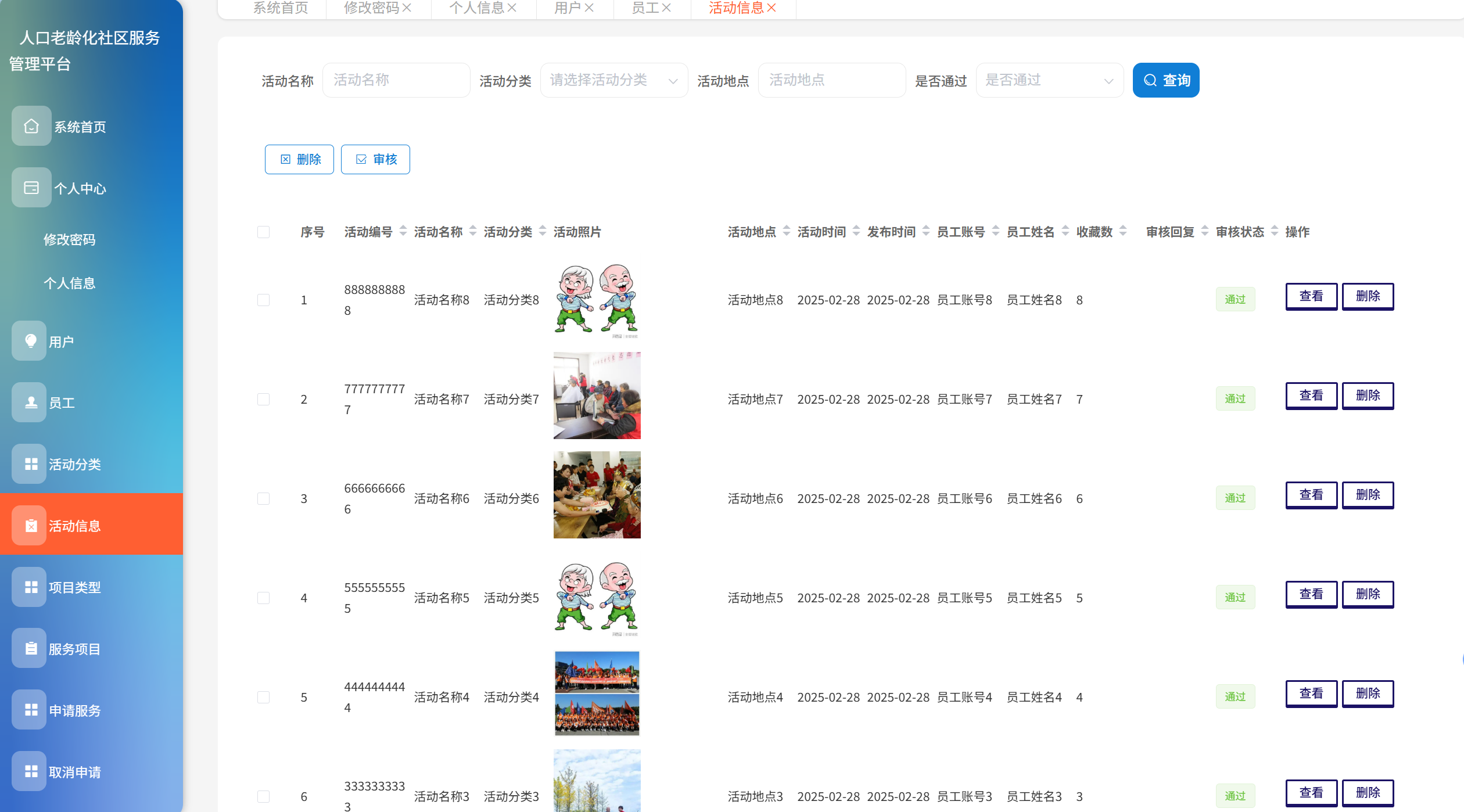1464x812 pixels.
Task: Click the 活动名称7 activity photo thumbnail
Action: point(597,396)
